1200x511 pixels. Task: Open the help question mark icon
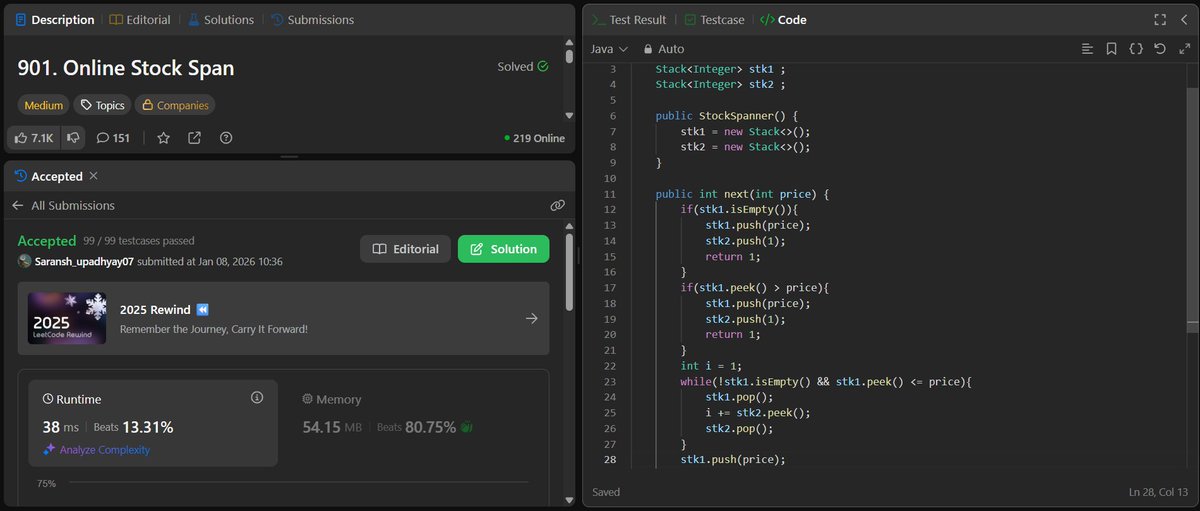(225, 138)
